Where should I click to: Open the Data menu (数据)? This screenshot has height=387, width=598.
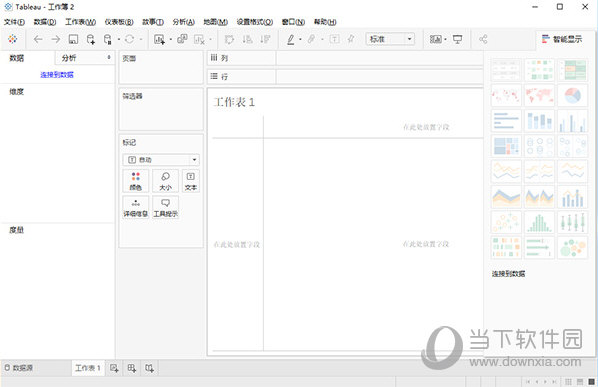(45, 22)
